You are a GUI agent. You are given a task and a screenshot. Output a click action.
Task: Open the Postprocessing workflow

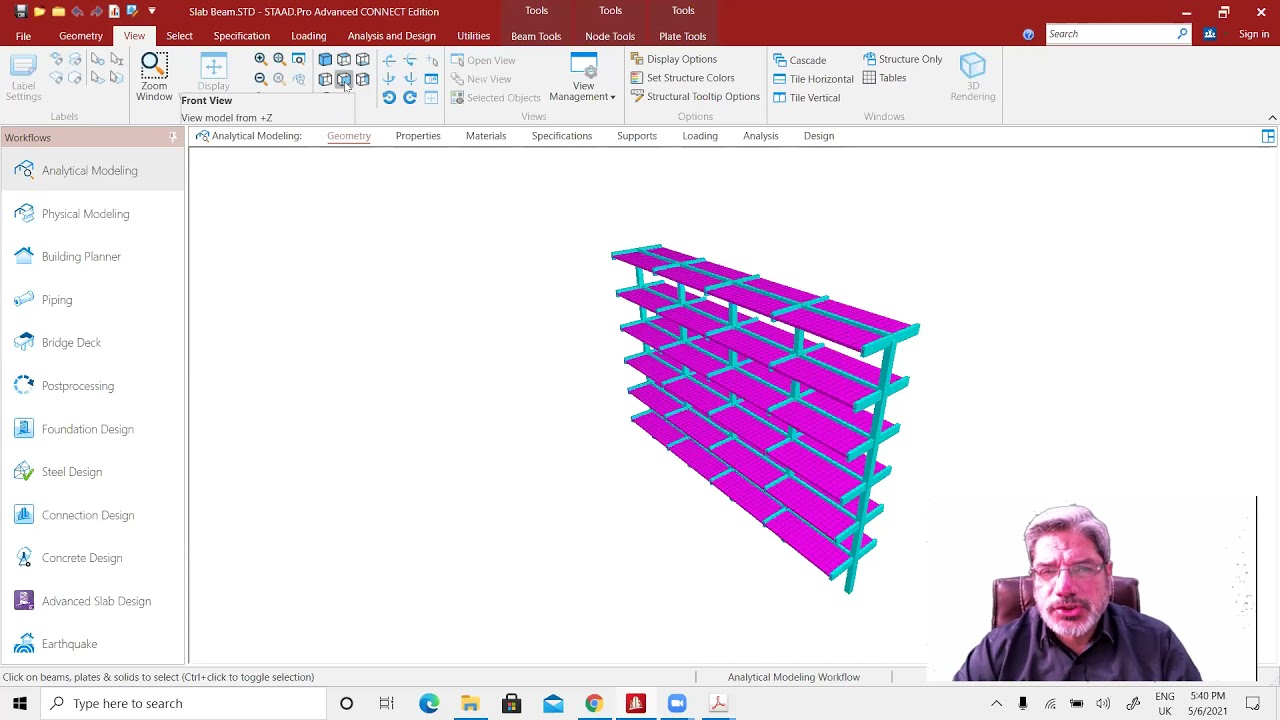point(91,386)
